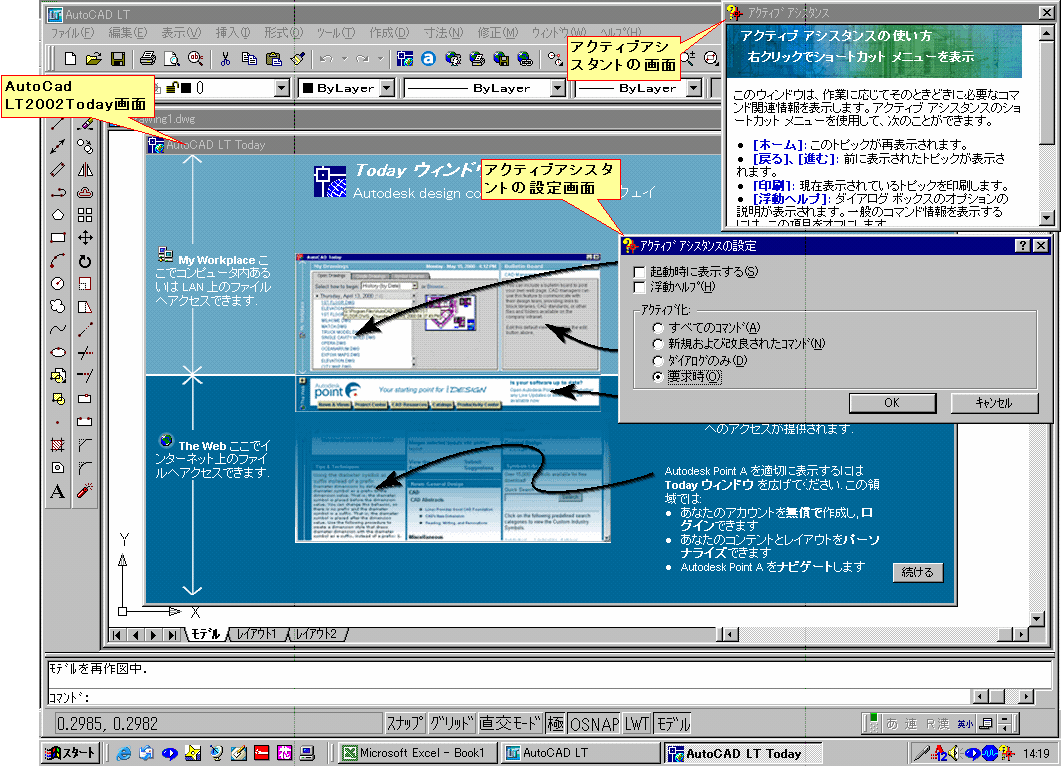Open the 表示(V) menu
Image resolution: width=1062 pixels, height=767 pixels.
[182, 33]
